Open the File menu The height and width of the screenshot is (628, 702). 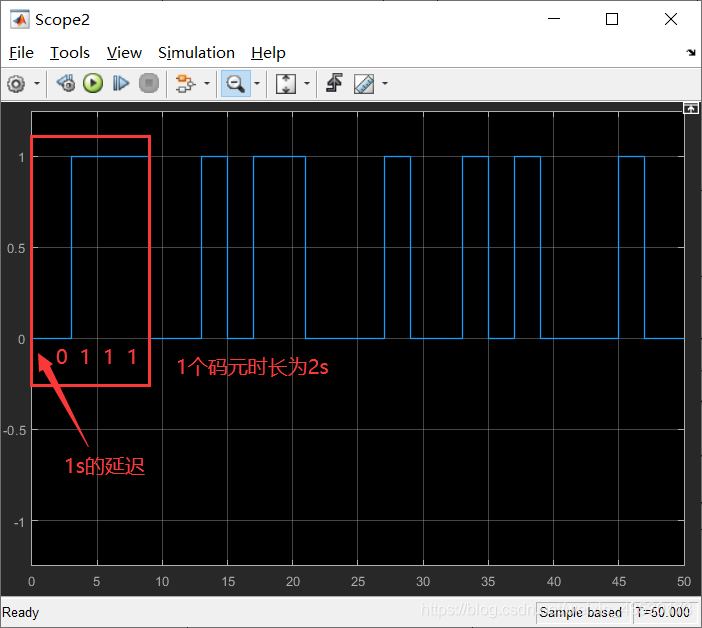point(21,53)
